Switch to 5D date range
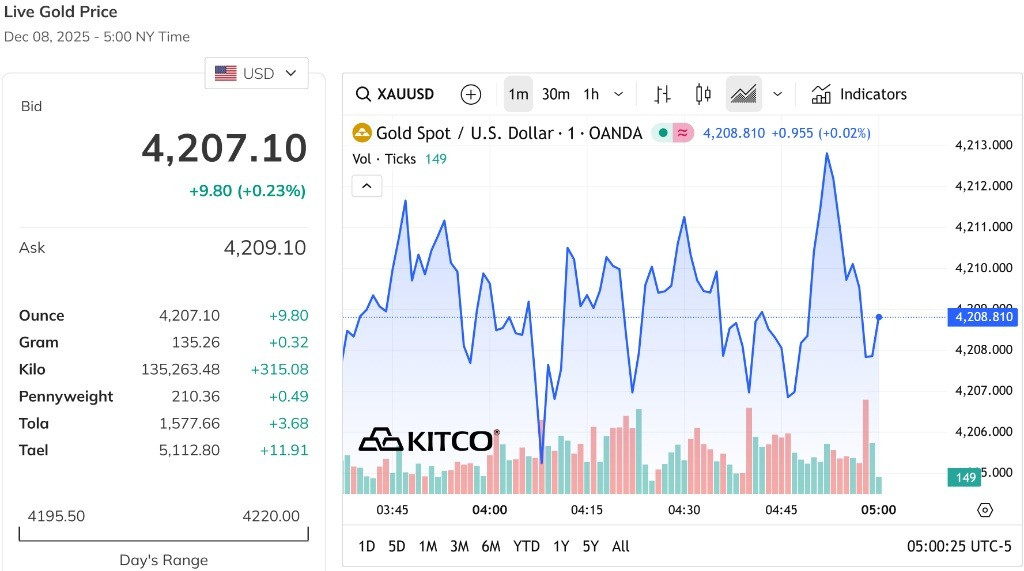 coord(396,546)
